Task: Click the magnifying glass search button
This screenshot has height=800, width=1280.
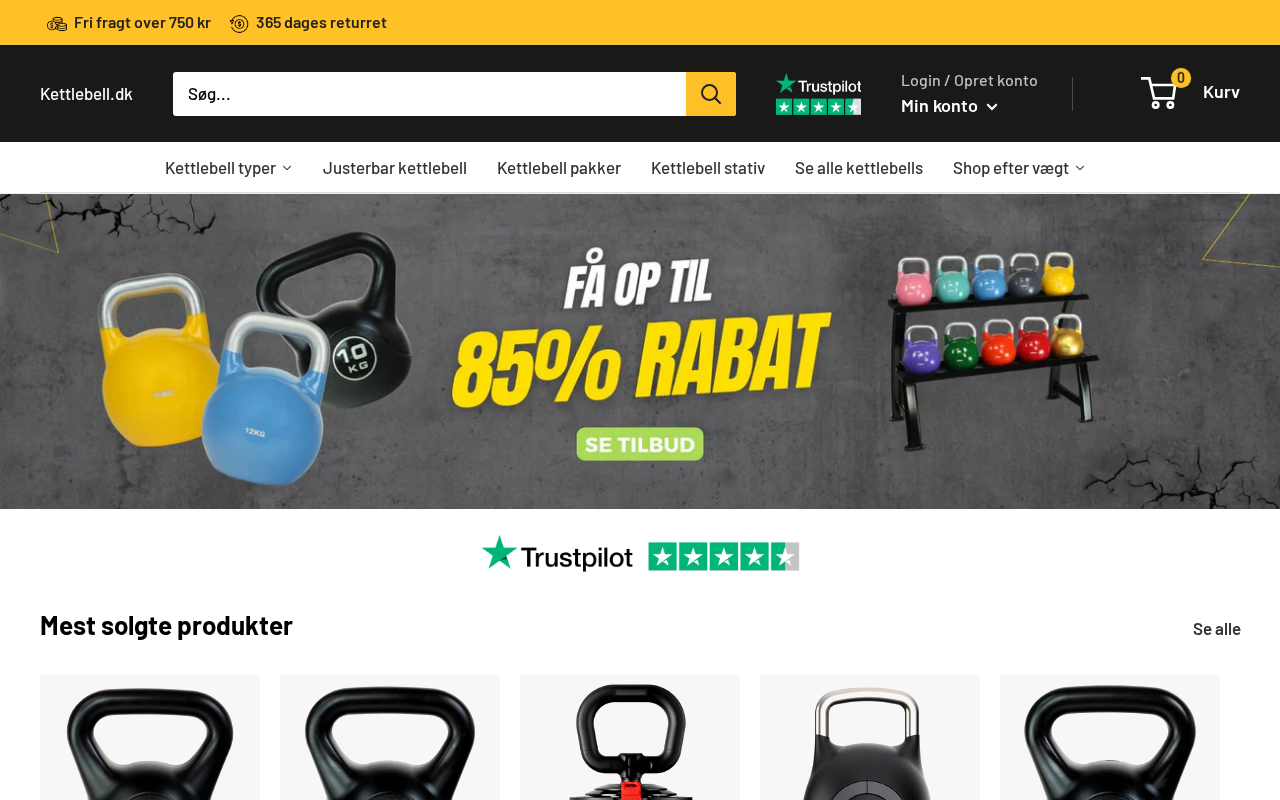Action: (711, 94)
